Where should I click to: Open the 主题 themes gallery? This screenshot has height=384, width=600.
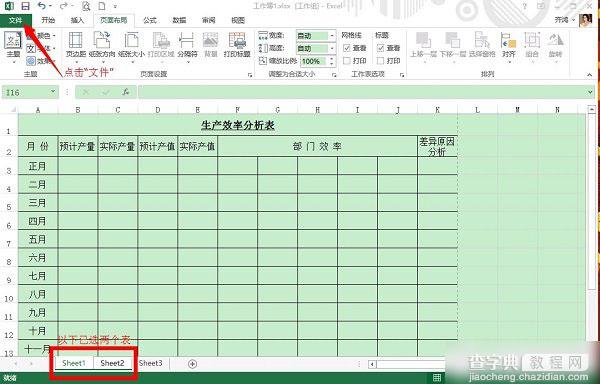tap(13, 46)
